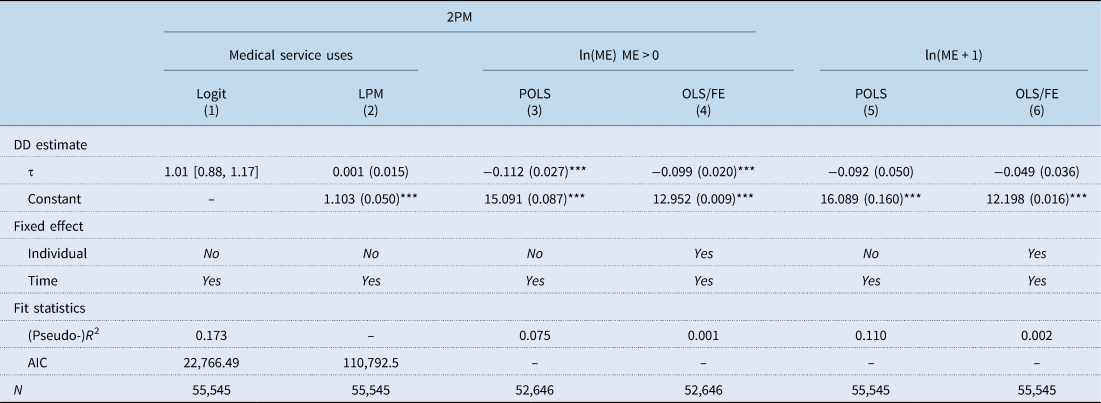Select the Medical service uses header
Image resolution: width=1101 pixels, height=403 pixels.
(291, 54)
